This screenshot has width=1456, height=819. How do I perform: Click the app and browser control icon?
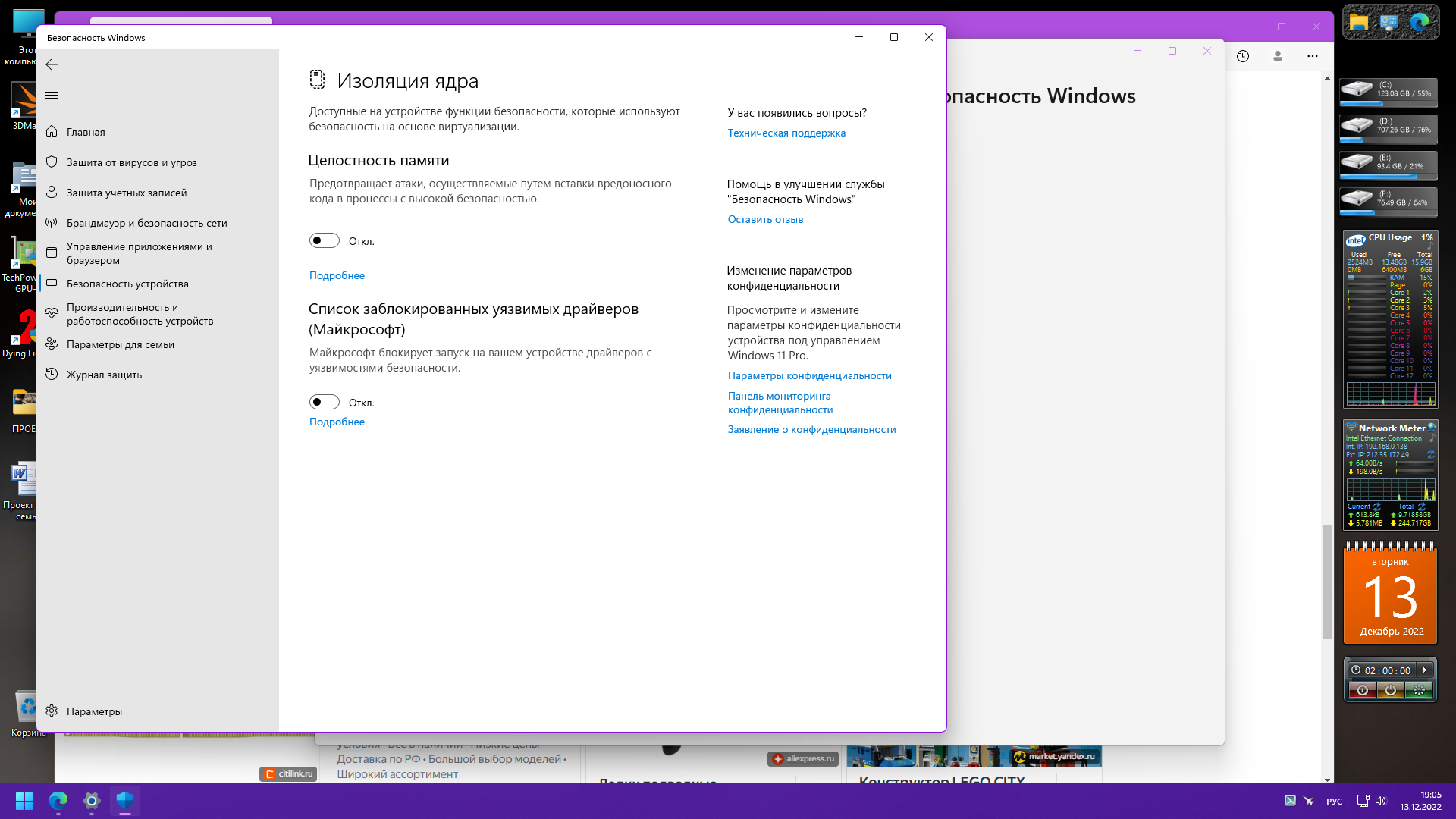coord(52,253)
